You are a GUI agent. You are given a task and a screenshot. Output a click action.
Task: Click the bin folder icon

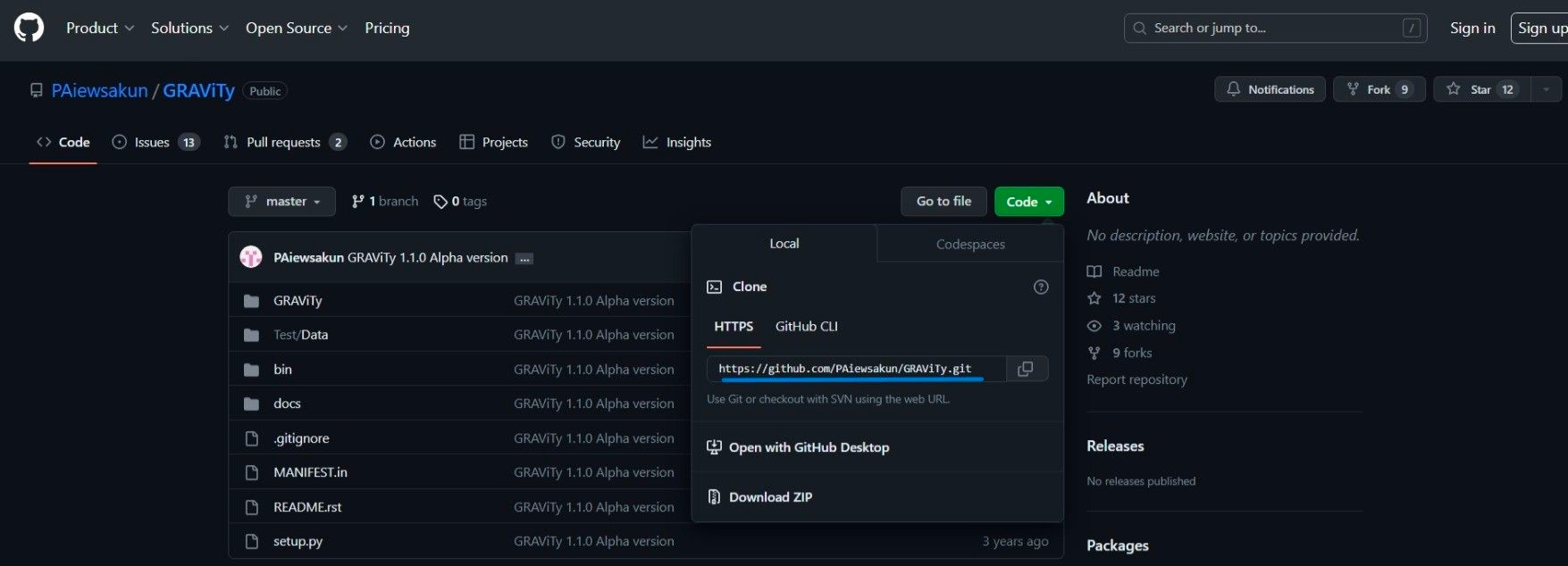pyautogui.click(x=251, y=370)
